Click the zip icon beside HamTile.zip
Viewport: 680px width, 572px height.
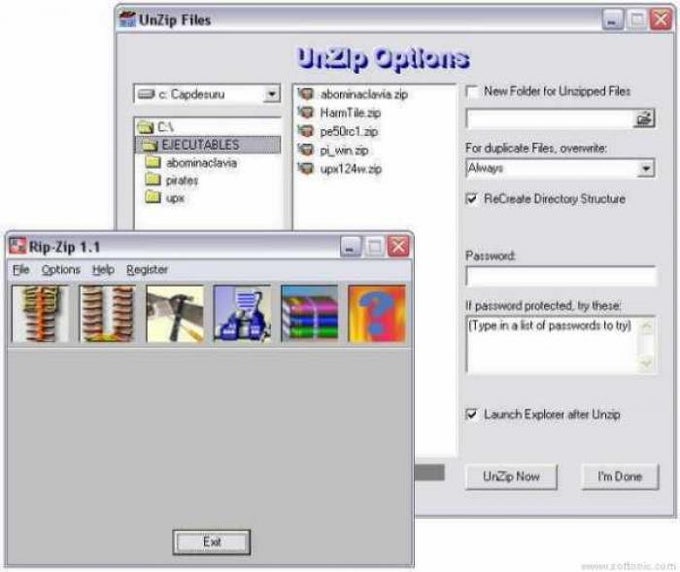(306, 112)
